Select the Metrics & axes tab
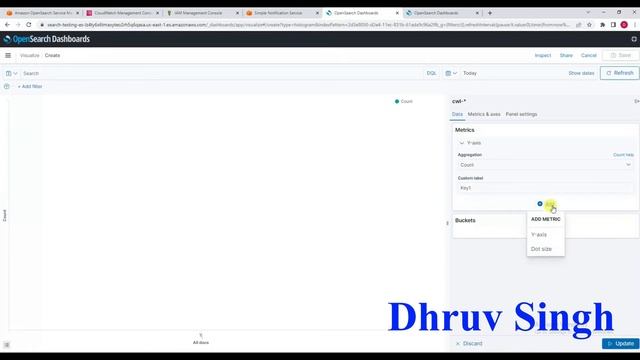 coord(484,114)
